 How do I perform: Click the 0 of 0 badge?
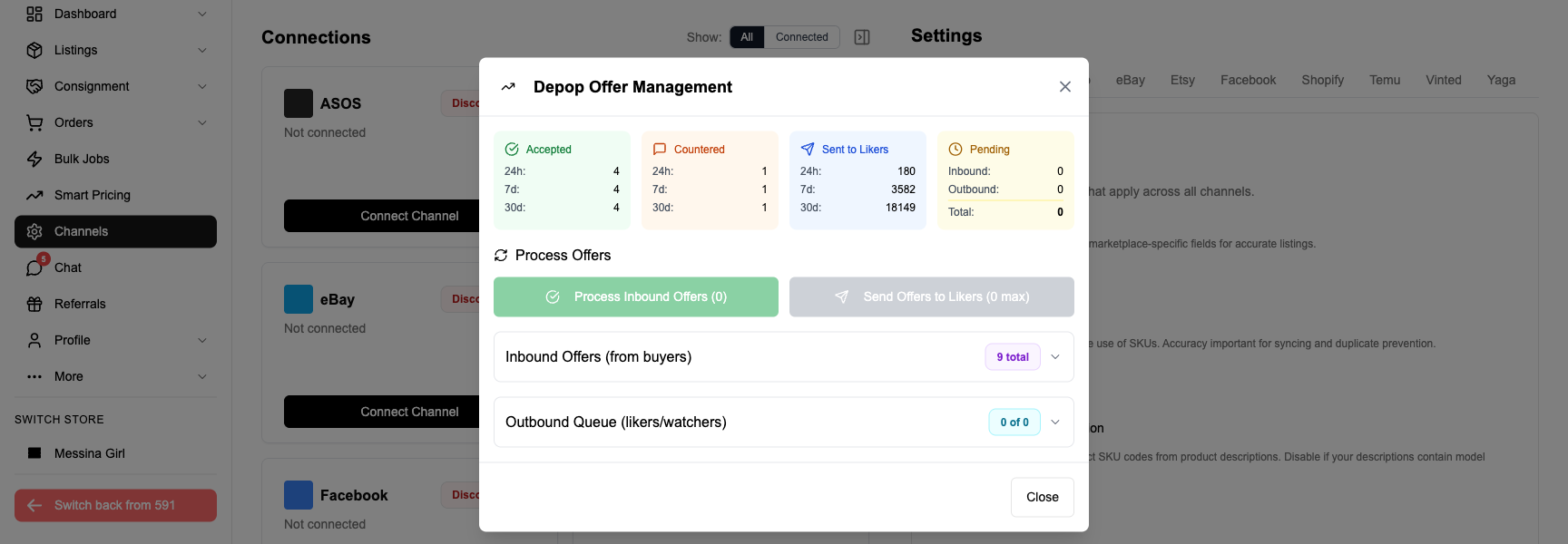(x=1014, y=423)
